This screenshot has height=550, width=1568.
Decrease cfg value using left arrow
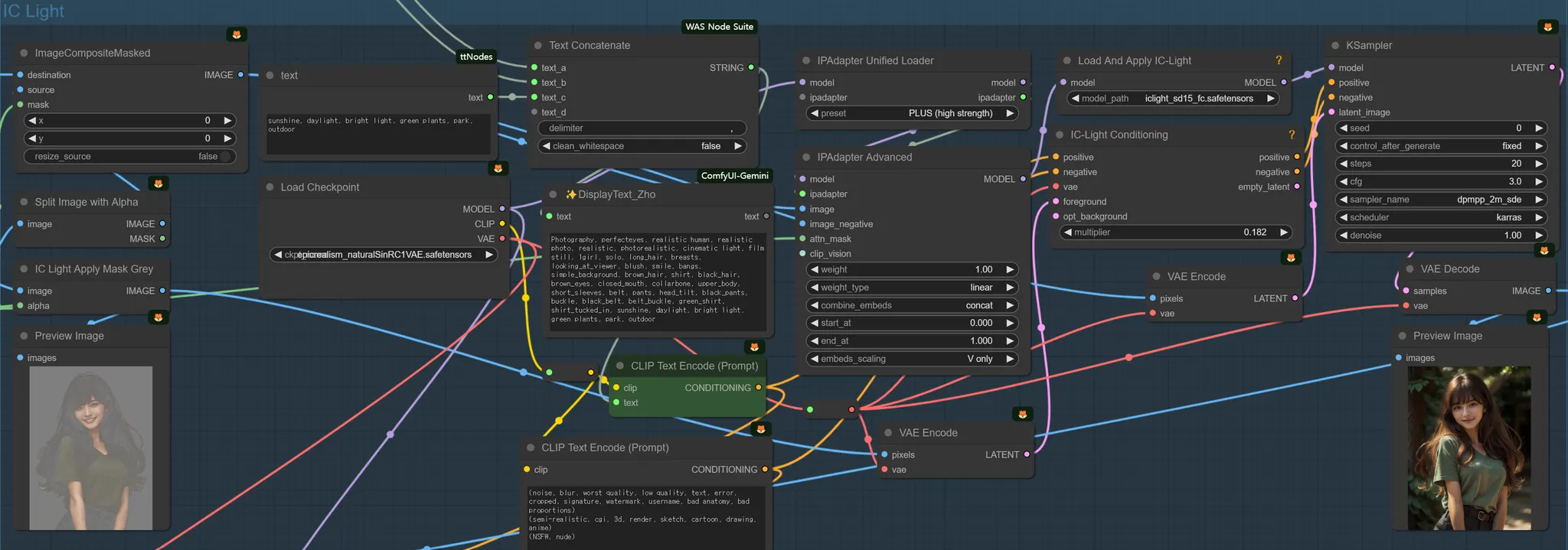tap(1344, 182)
